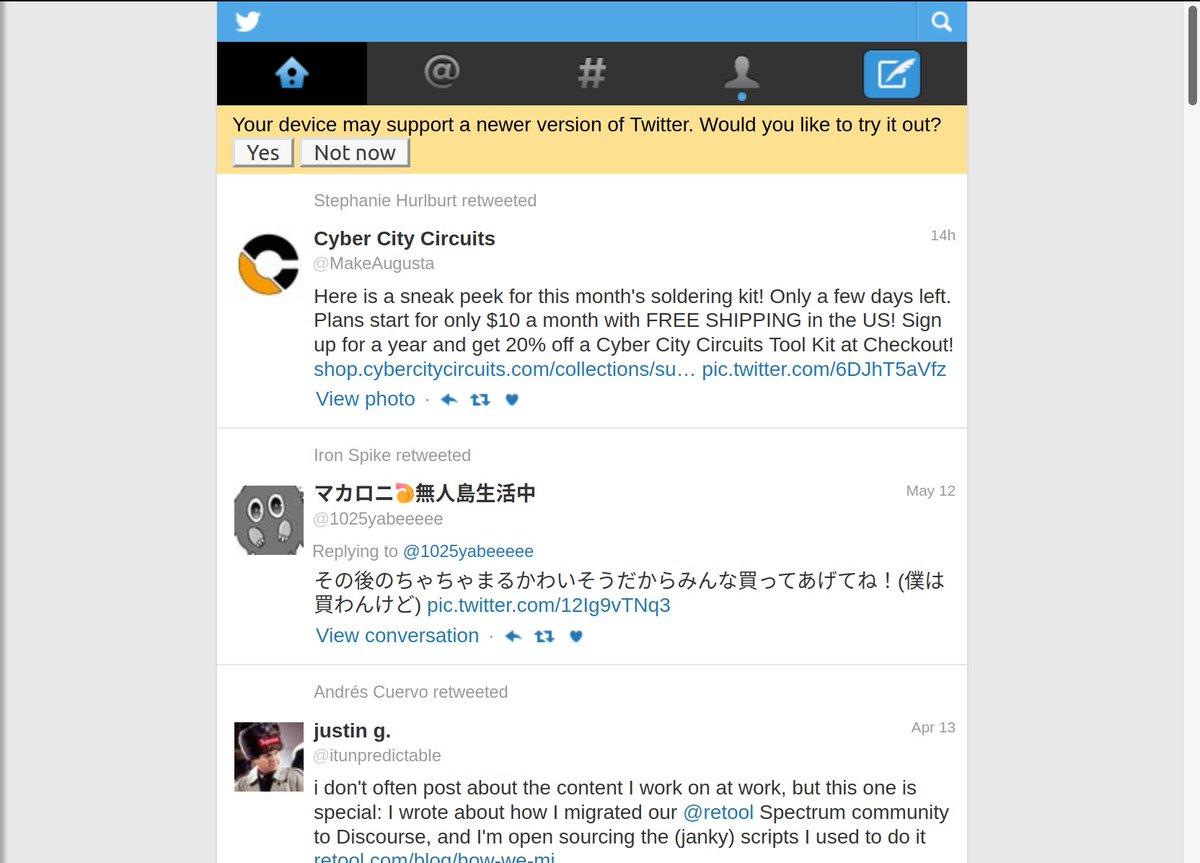
Task: Open @1025yabeeeee handle under the display name
Action: [378, 519]
